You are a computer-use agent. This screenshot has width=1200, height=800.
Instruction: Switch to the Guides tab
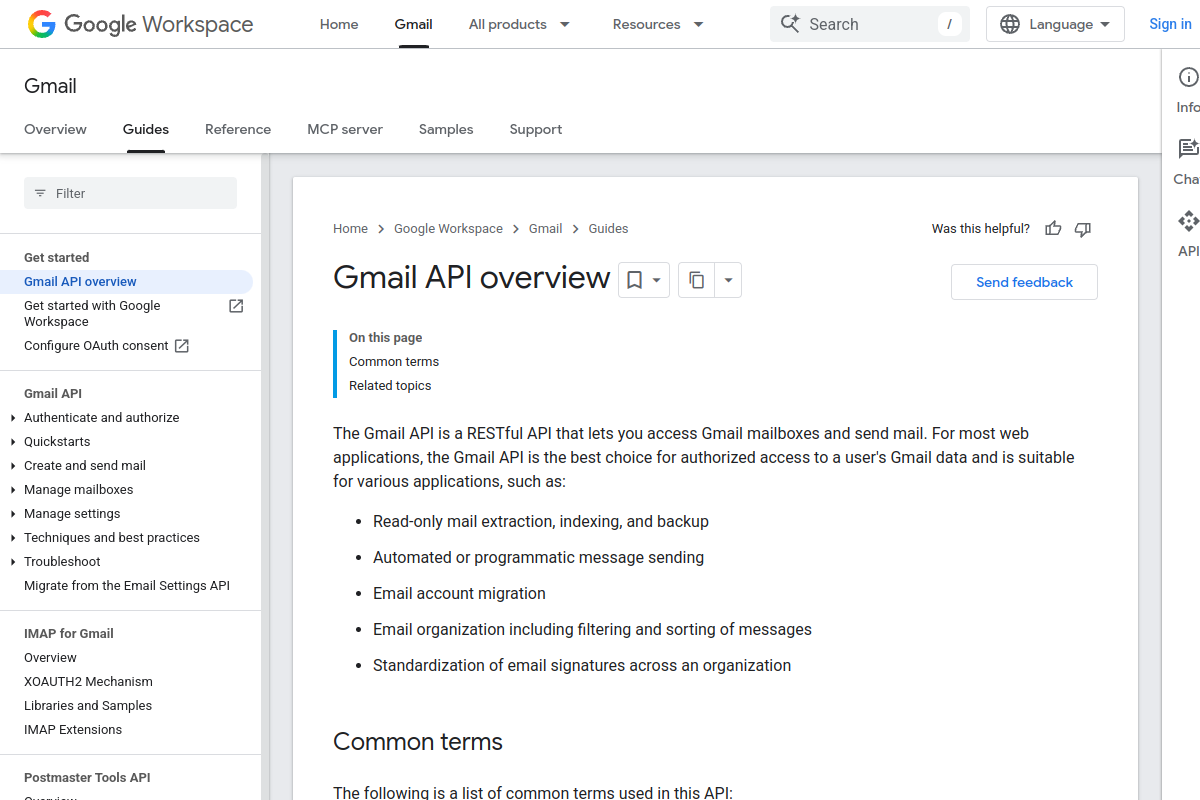point(146,129)
